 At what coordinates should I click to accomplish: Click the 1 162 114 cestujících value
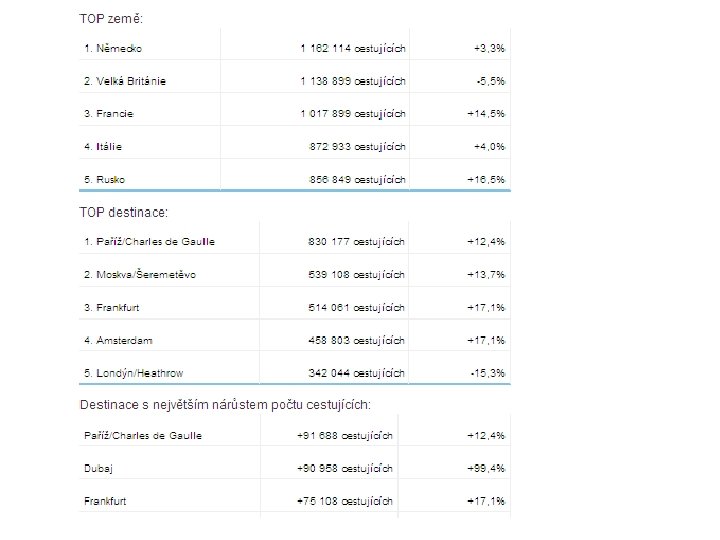click(x=353, y=48)
